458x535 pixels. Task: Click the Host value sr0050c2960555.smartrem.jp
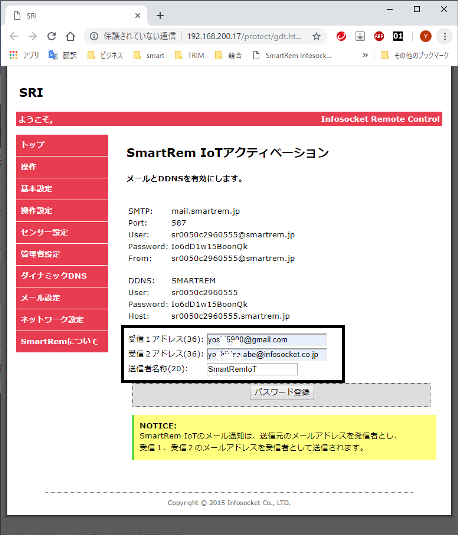pyautogui.click(x=230, y=316)
